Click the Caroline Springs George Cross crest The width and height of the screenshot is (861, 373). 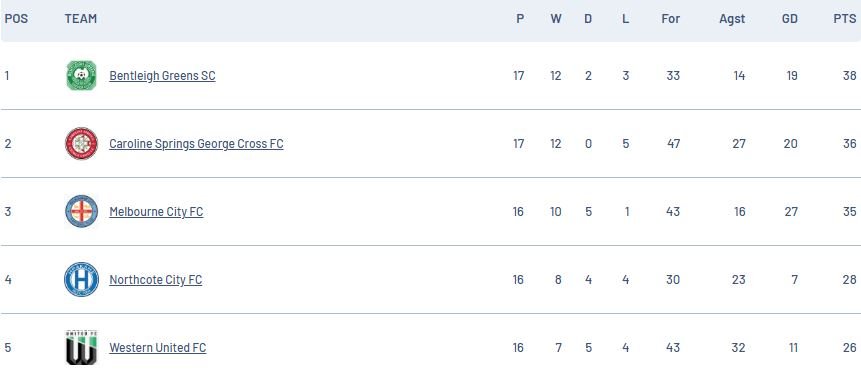81,143
